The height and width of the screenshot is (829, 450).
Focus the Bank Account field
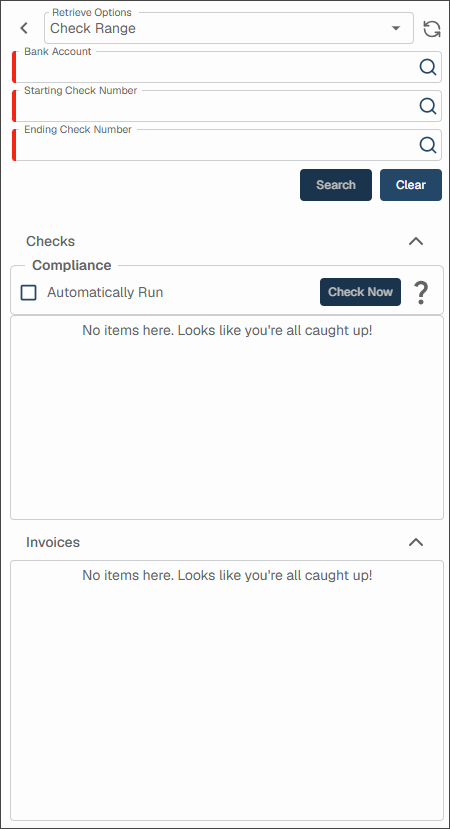pos(227,67)
